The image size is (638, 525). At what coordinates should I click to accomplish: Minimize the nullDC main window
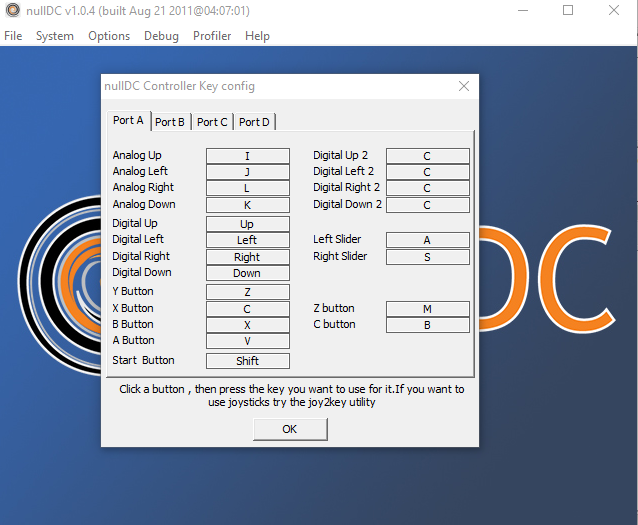(x=523, y=10)
